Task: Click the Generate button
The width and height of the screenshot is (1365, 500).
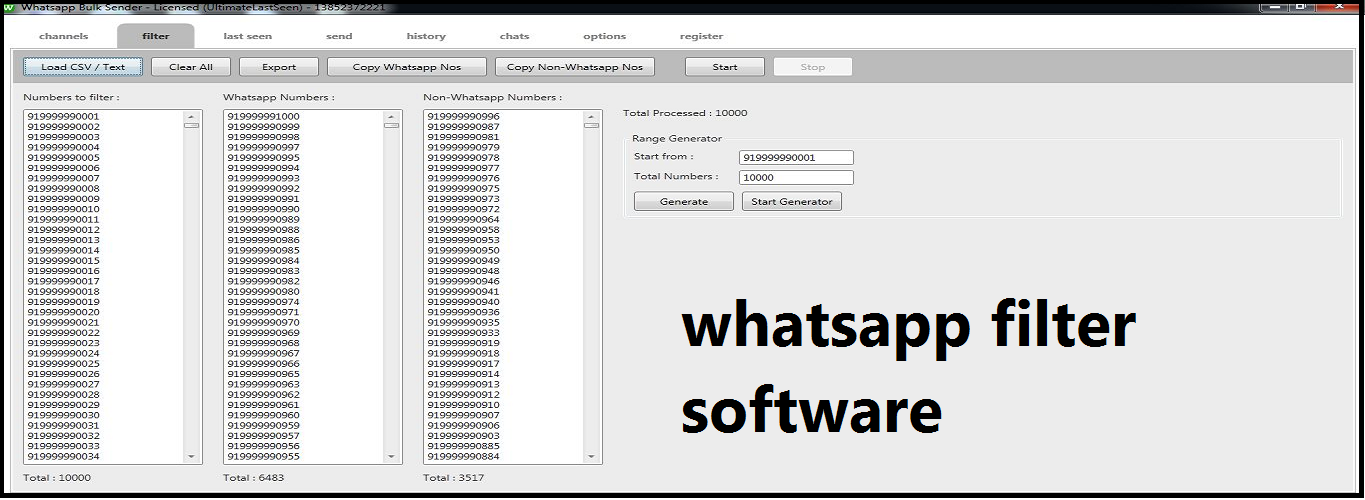Action: [684, 201]
